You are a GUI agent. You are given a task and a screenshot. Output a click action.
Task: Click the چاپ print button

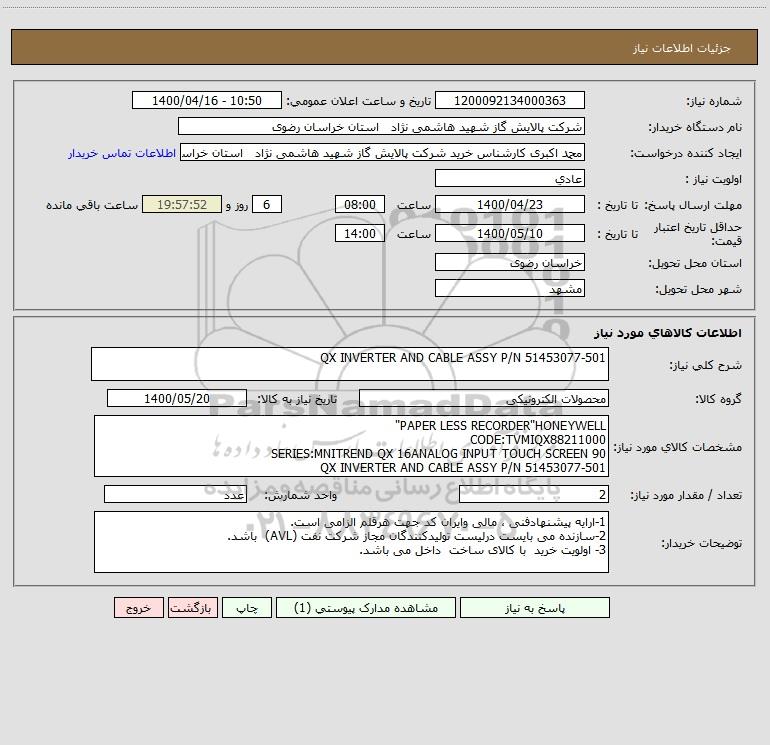tap(247, 608)
